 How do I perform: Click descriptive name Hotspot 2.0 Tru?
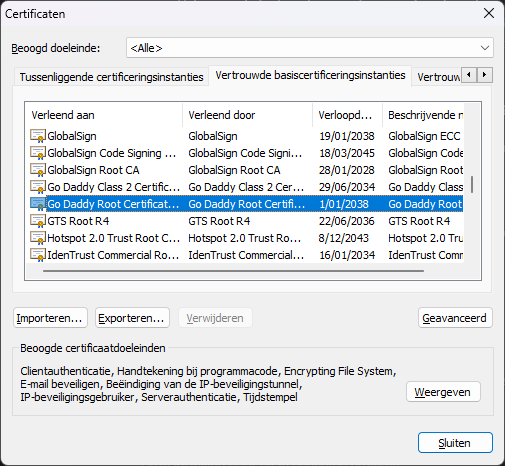[x=426, y=238]
